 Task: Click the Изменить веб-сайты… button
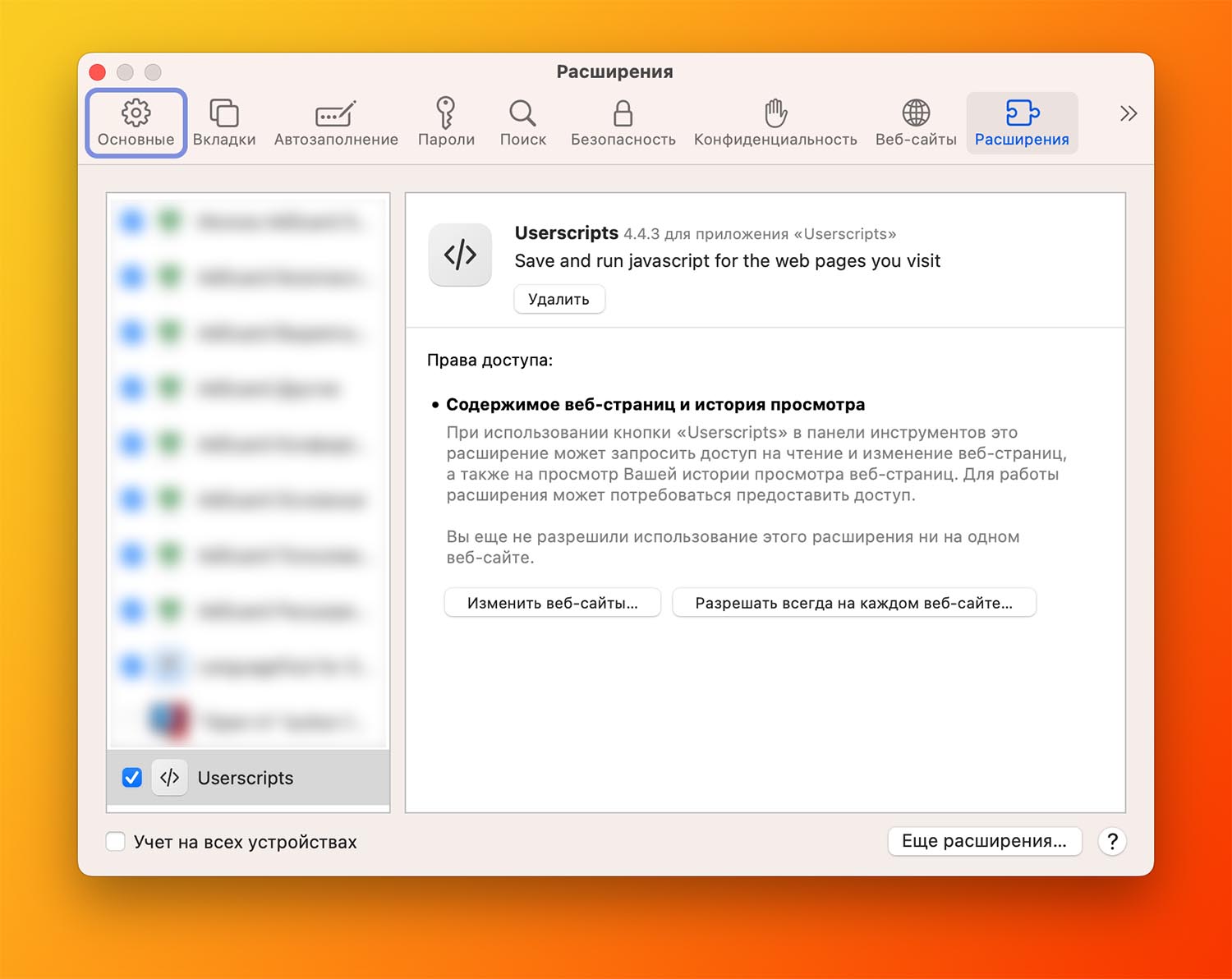point(553,603)
